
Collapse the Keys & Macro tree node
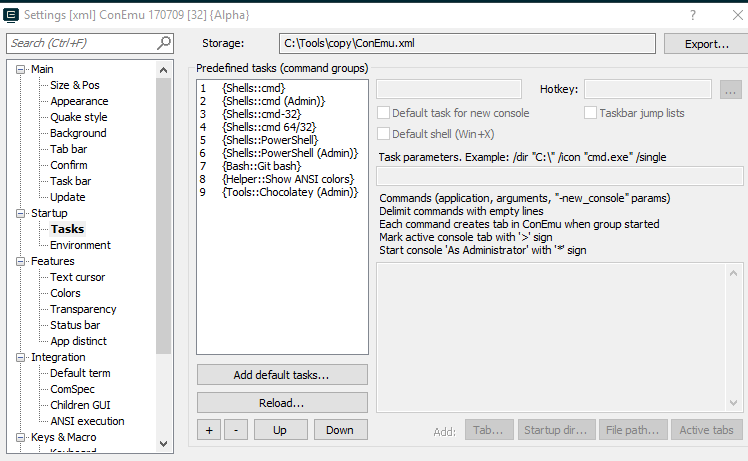20,437
